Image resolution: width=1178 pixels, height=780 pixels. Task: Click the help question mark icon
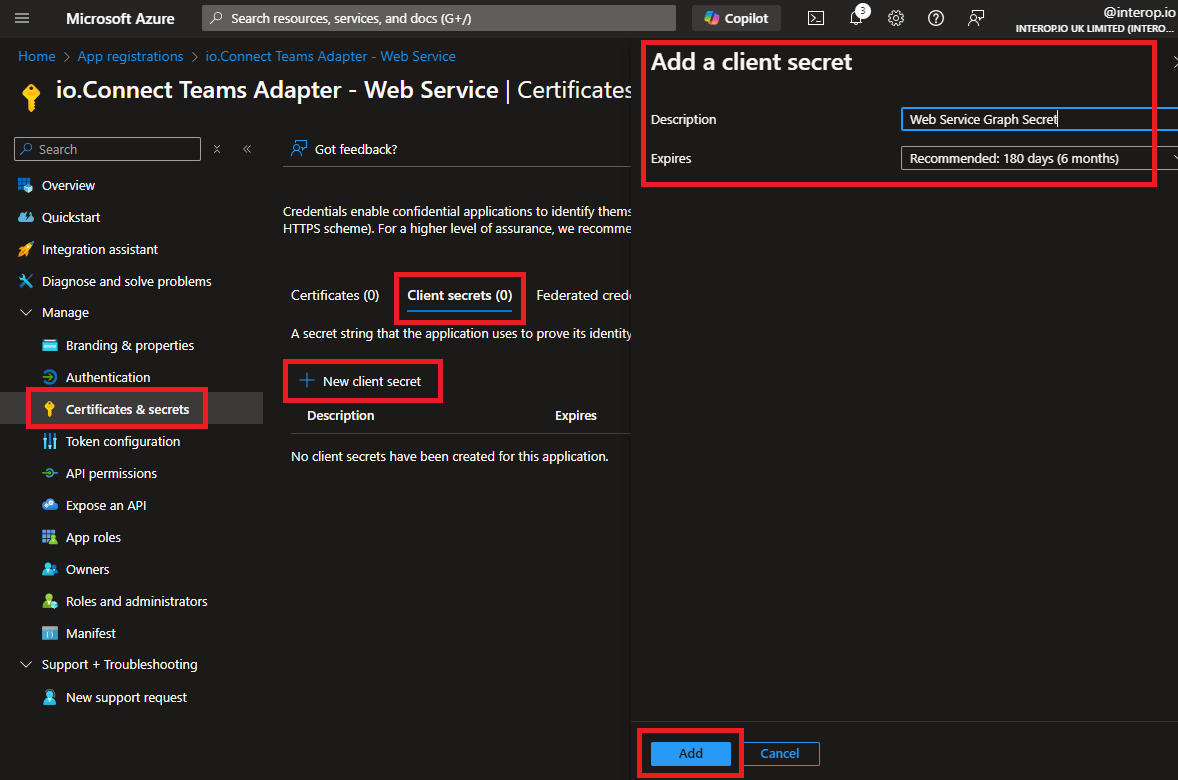point(936,18)
